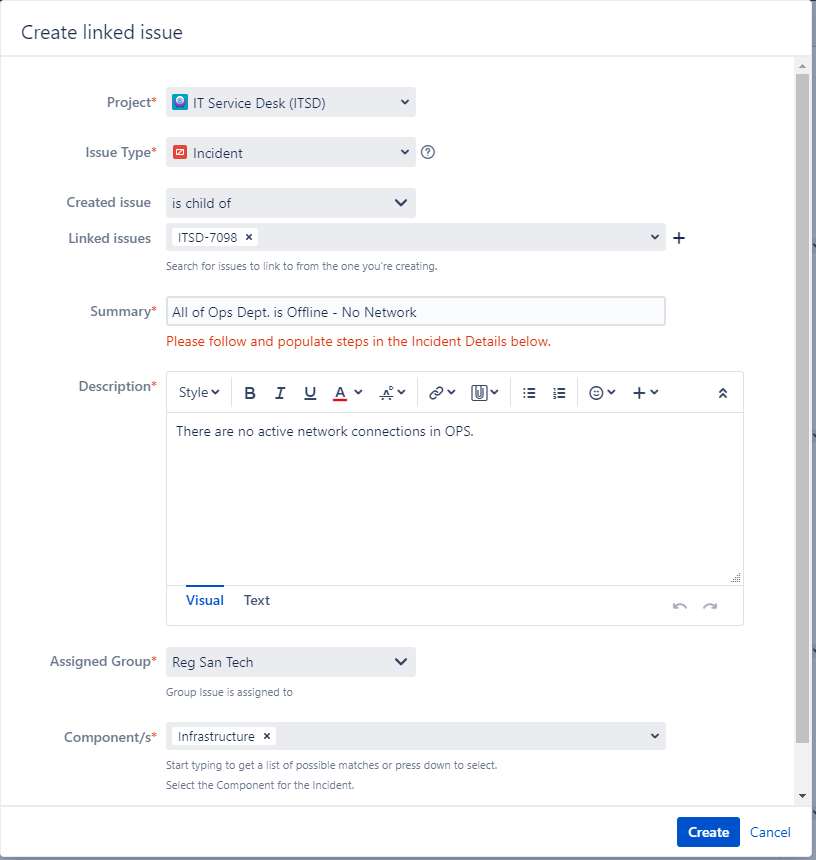Switch to the Text editor tab

(x=257, y=600)
